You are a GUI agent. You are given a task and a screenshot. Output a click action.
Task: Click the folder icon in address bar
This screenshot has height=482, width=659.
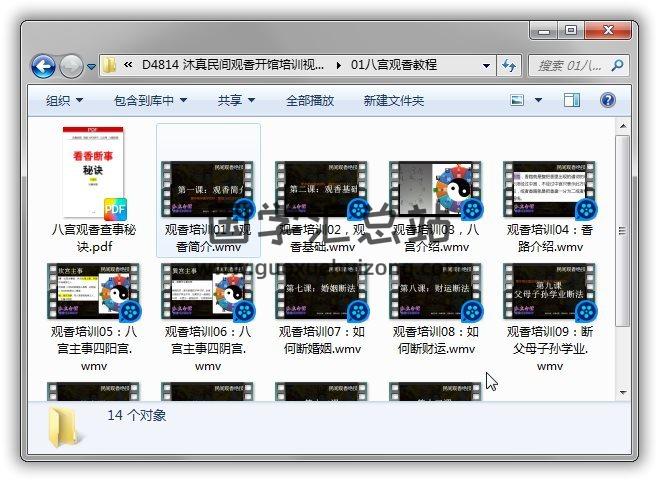click(109, 65)
